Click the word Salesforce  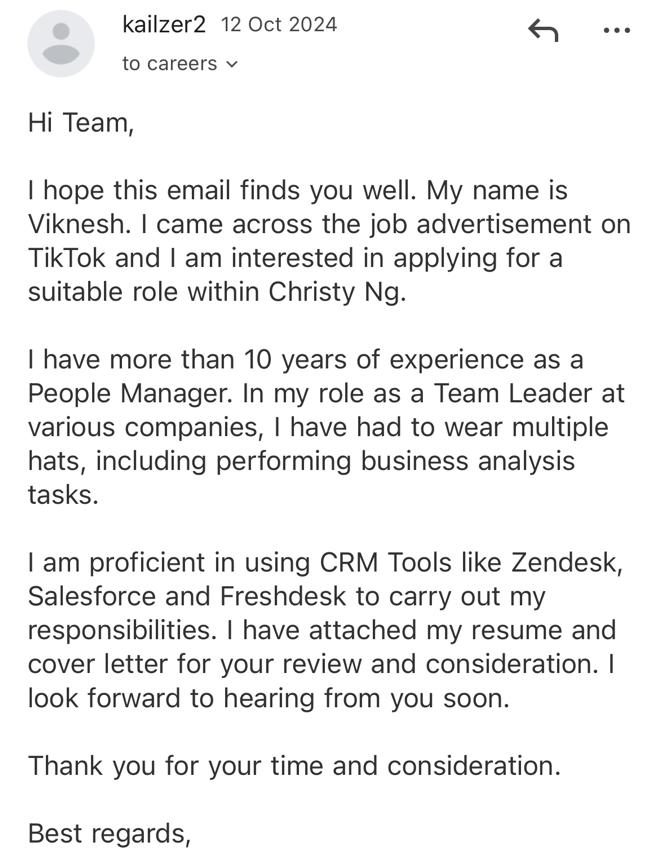pos(93,597)
